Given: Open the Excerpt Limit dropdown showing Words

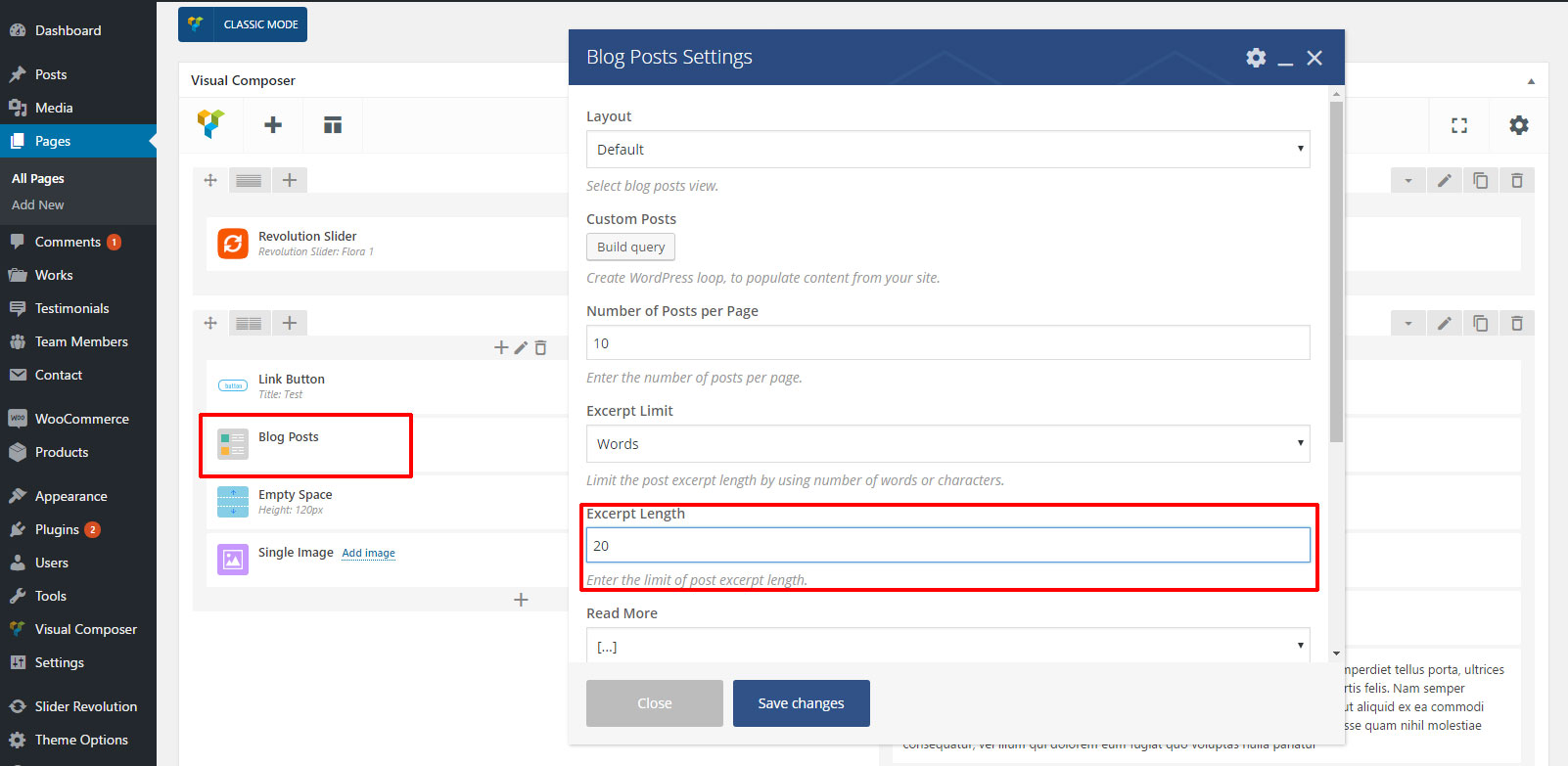Looking at the screenshot, I should (x=946, y=444).
